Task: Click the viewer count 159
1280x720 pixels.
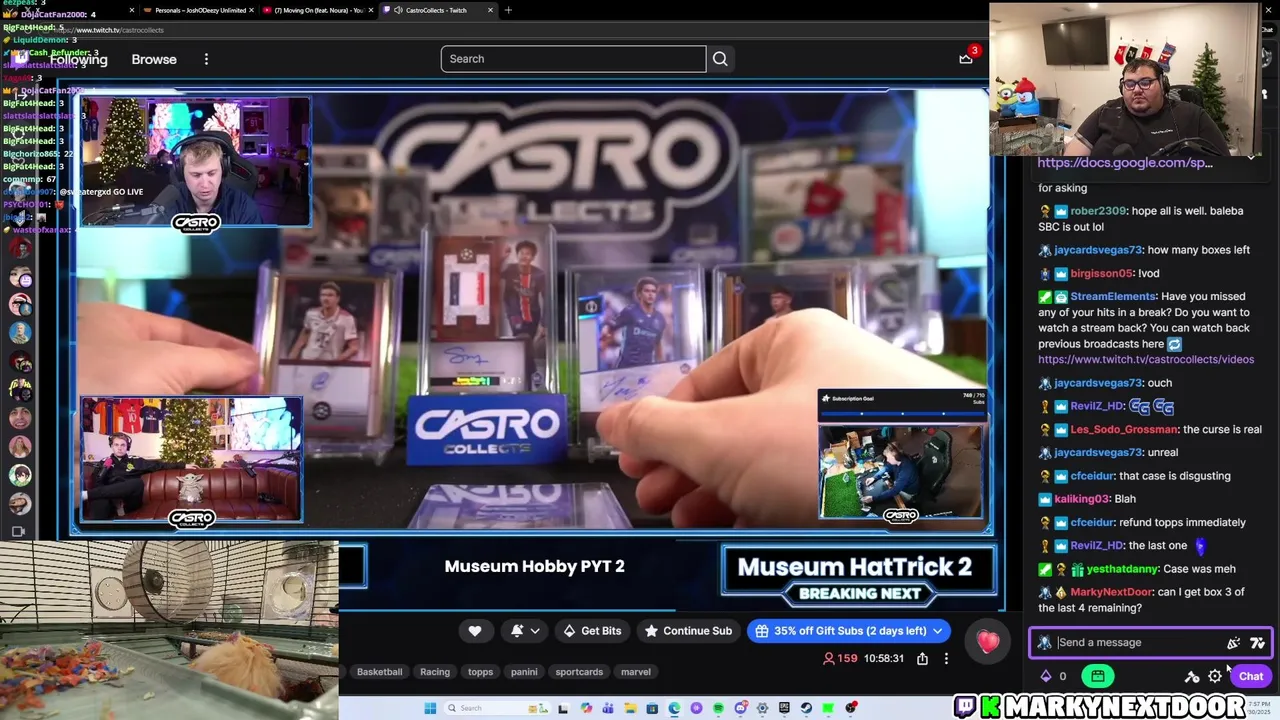Action: tap(840, 658)
